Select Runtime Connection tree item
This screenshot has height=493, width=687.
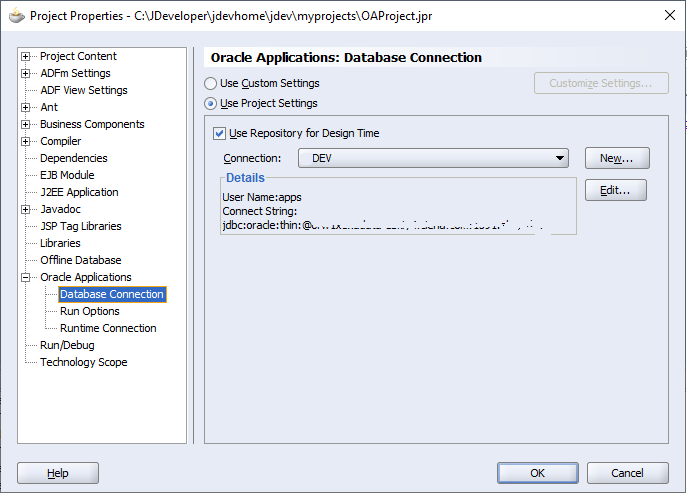click(x=108, y=328)
